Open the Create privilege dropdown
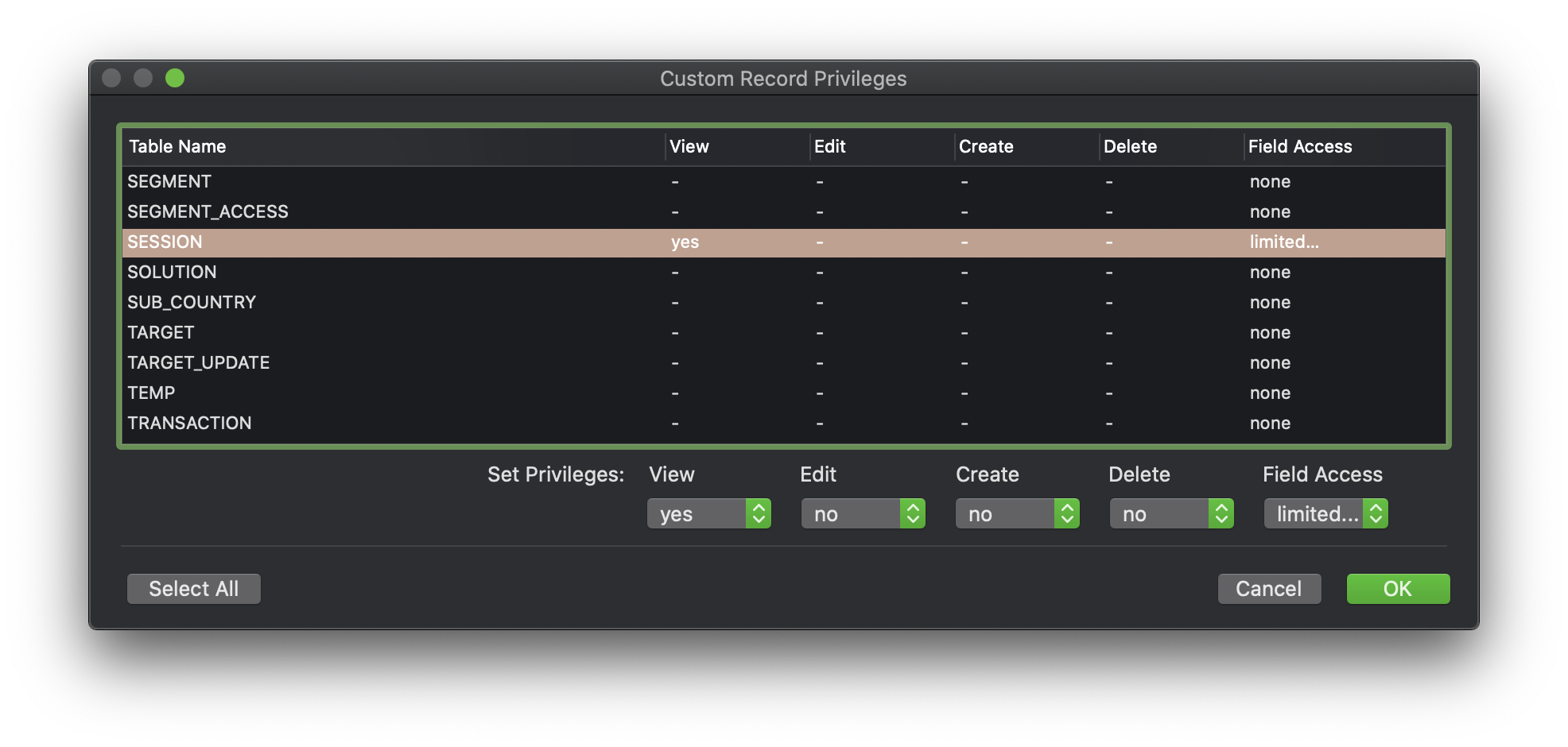The height and width of the screenshot is (747, 1568). point(1017,514)
